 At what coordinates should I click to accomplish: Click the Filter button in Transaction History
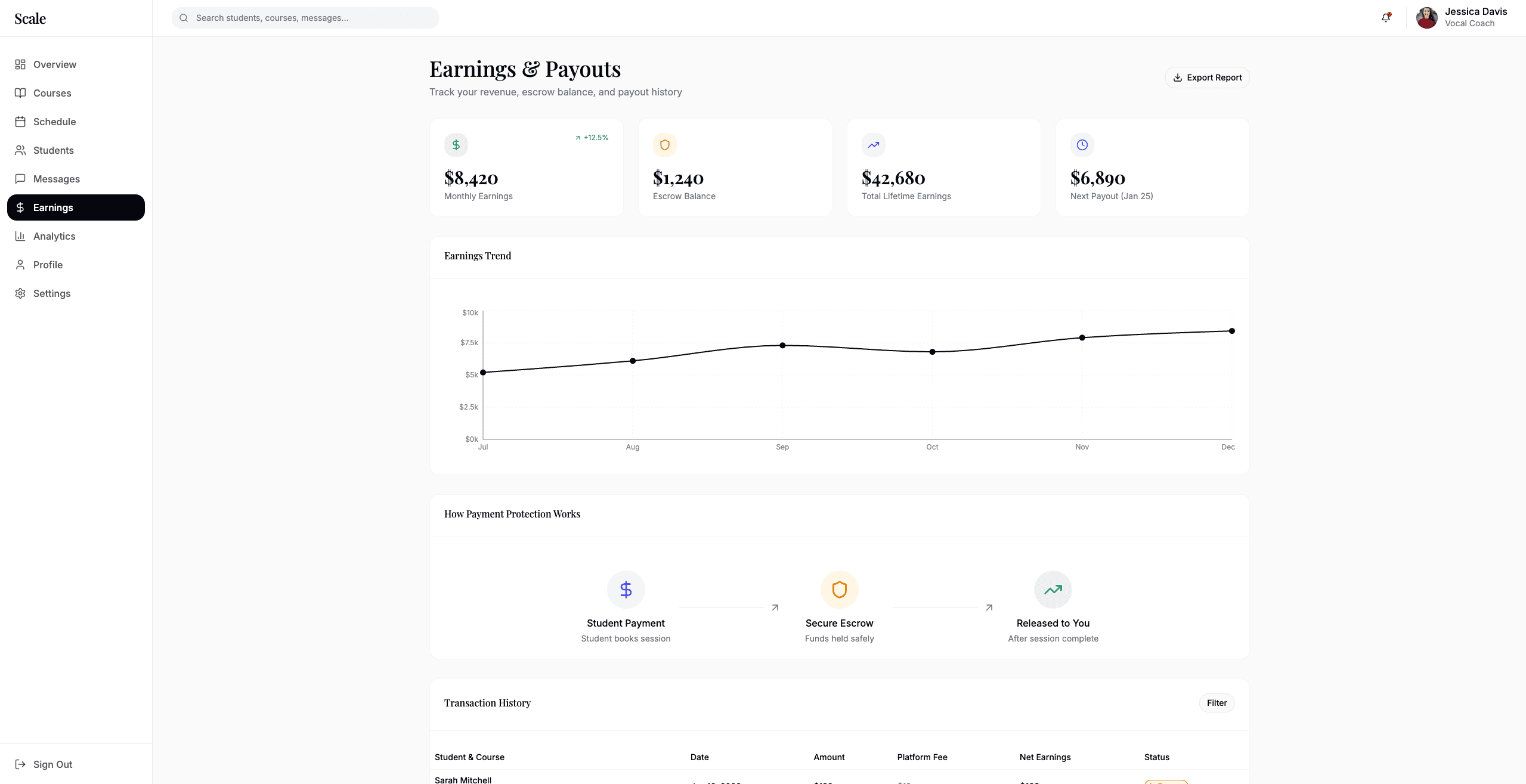[x=1217, y=703]
